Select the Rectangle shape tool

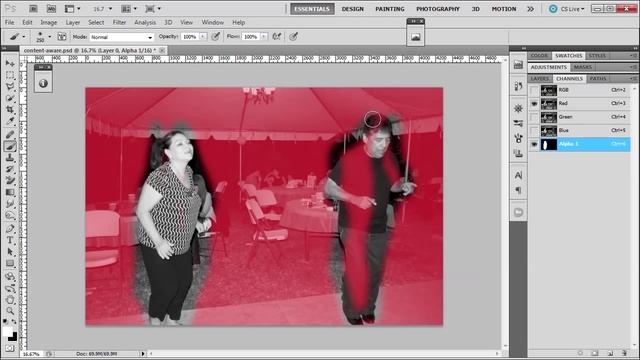10,264
